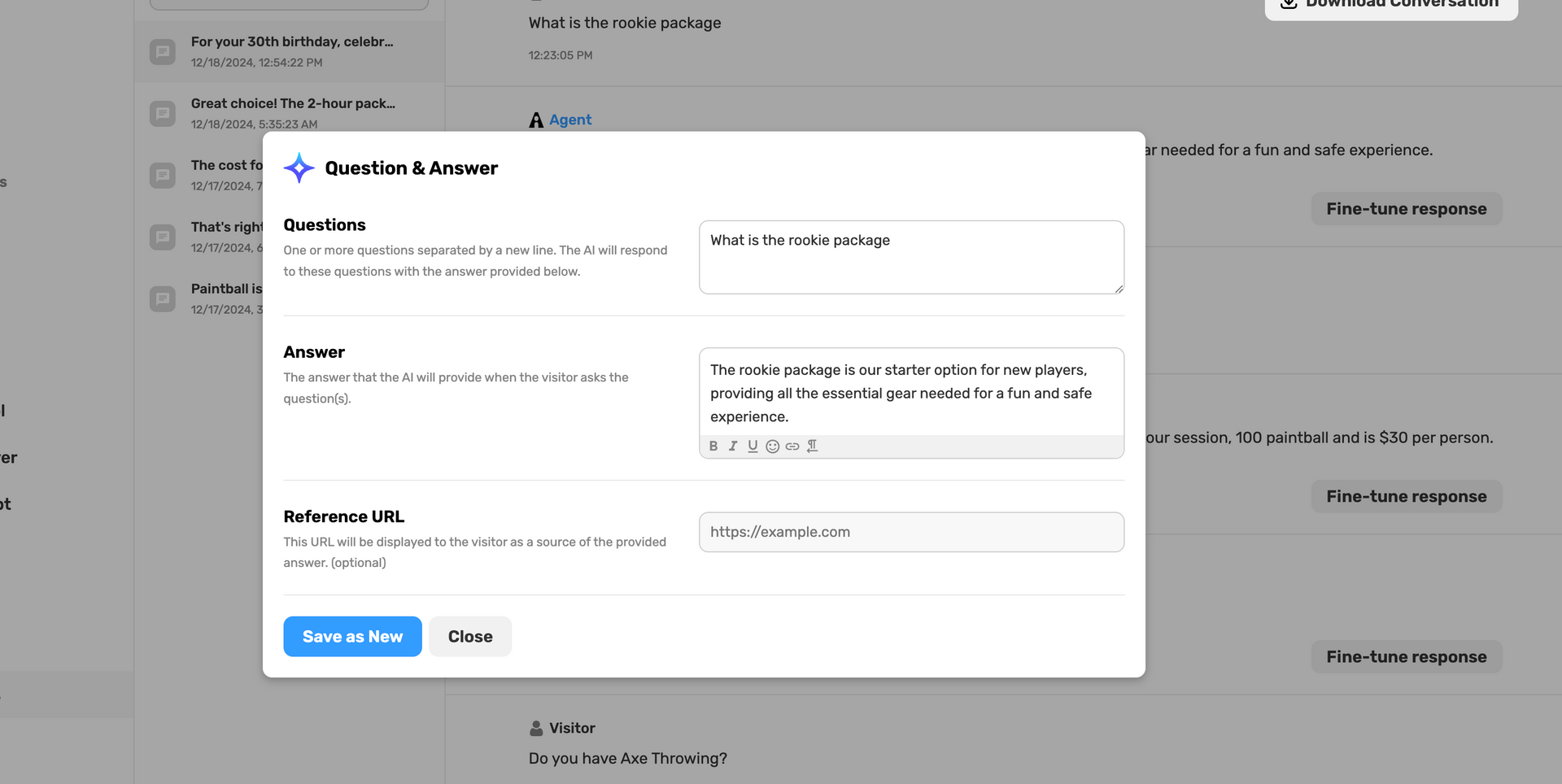
Task: Click the topmost Fine-tune response button
Action: pyautogui.click(x=1406, y=209)
